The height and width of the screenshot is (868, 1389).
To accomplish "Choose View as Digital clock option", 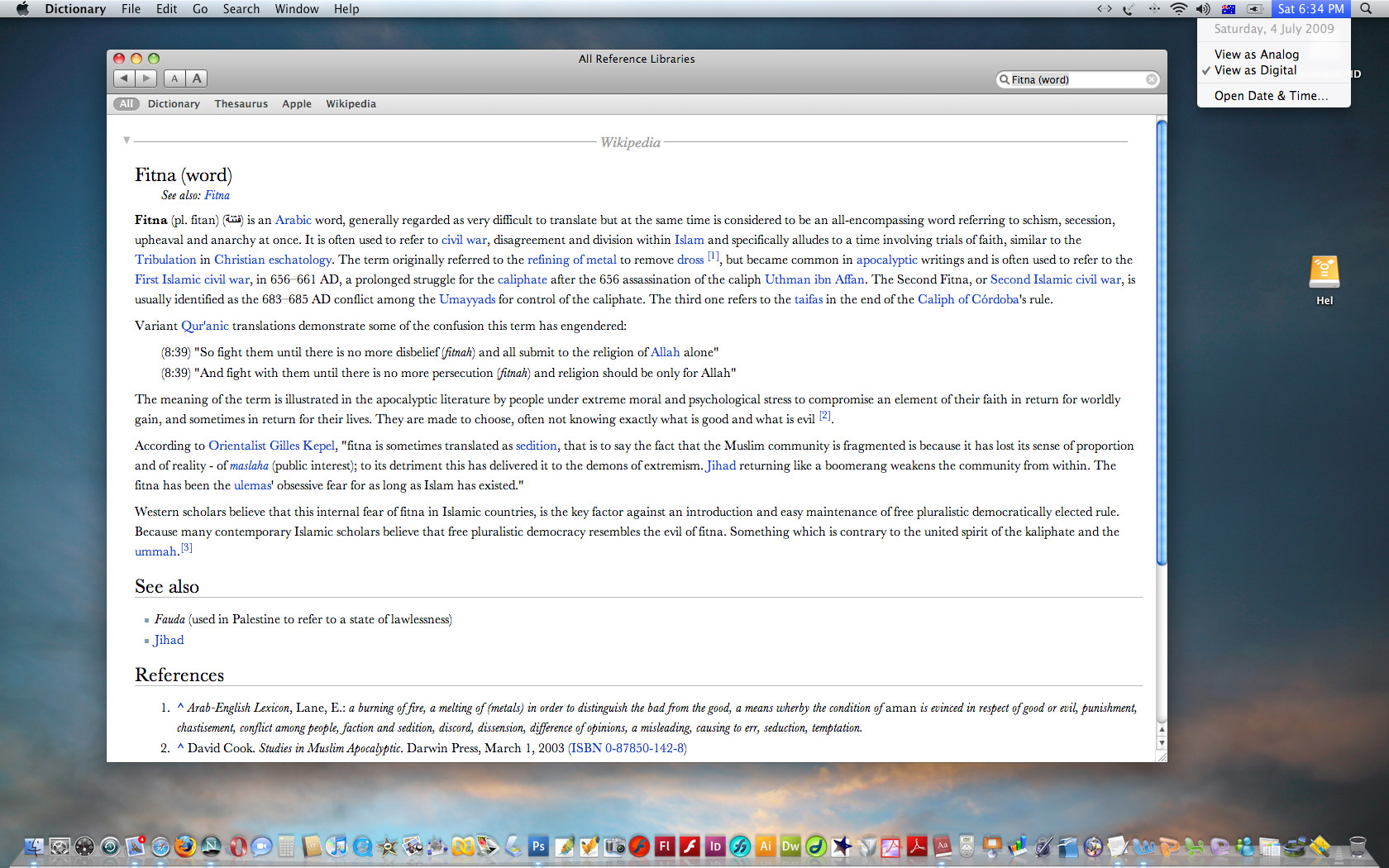I will pos(1274,70).
